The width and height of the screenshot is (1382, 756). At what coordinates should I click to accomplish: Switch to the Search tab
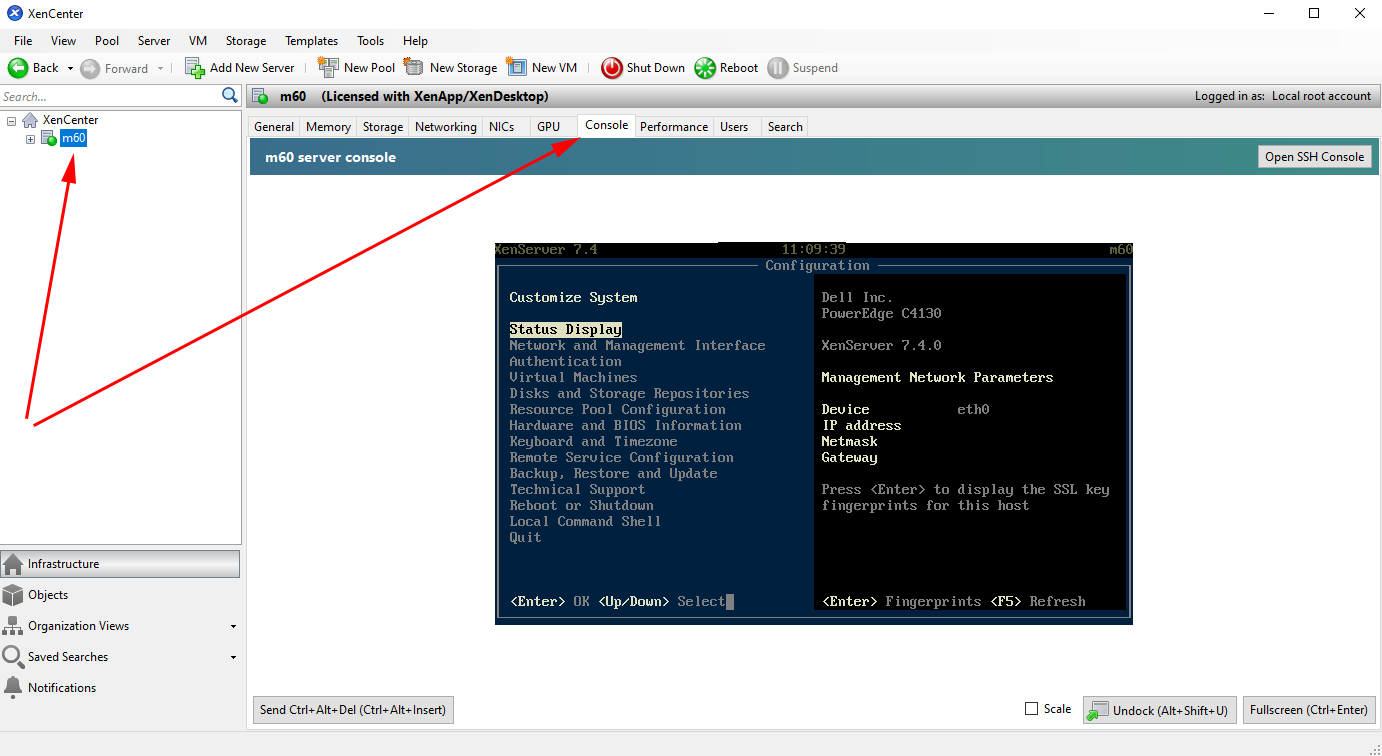click(x=785, y=127)
